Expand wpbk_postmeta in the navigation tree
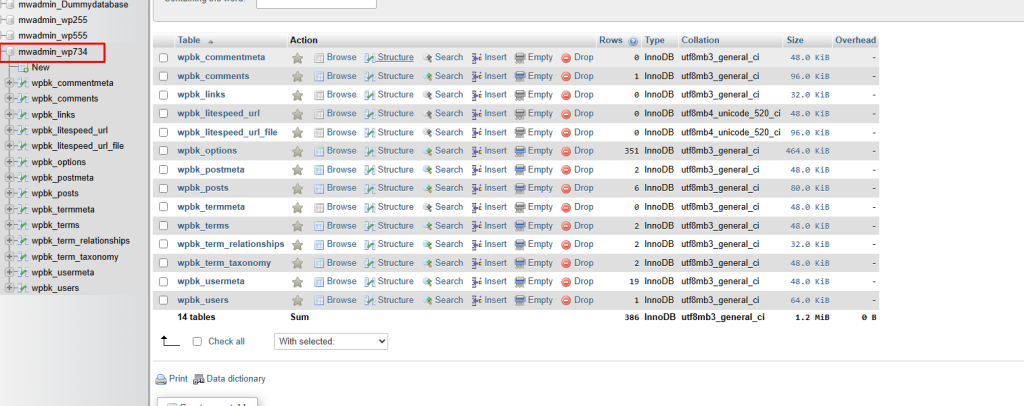This screenshot has width=1024, height=406. [9, 178]
